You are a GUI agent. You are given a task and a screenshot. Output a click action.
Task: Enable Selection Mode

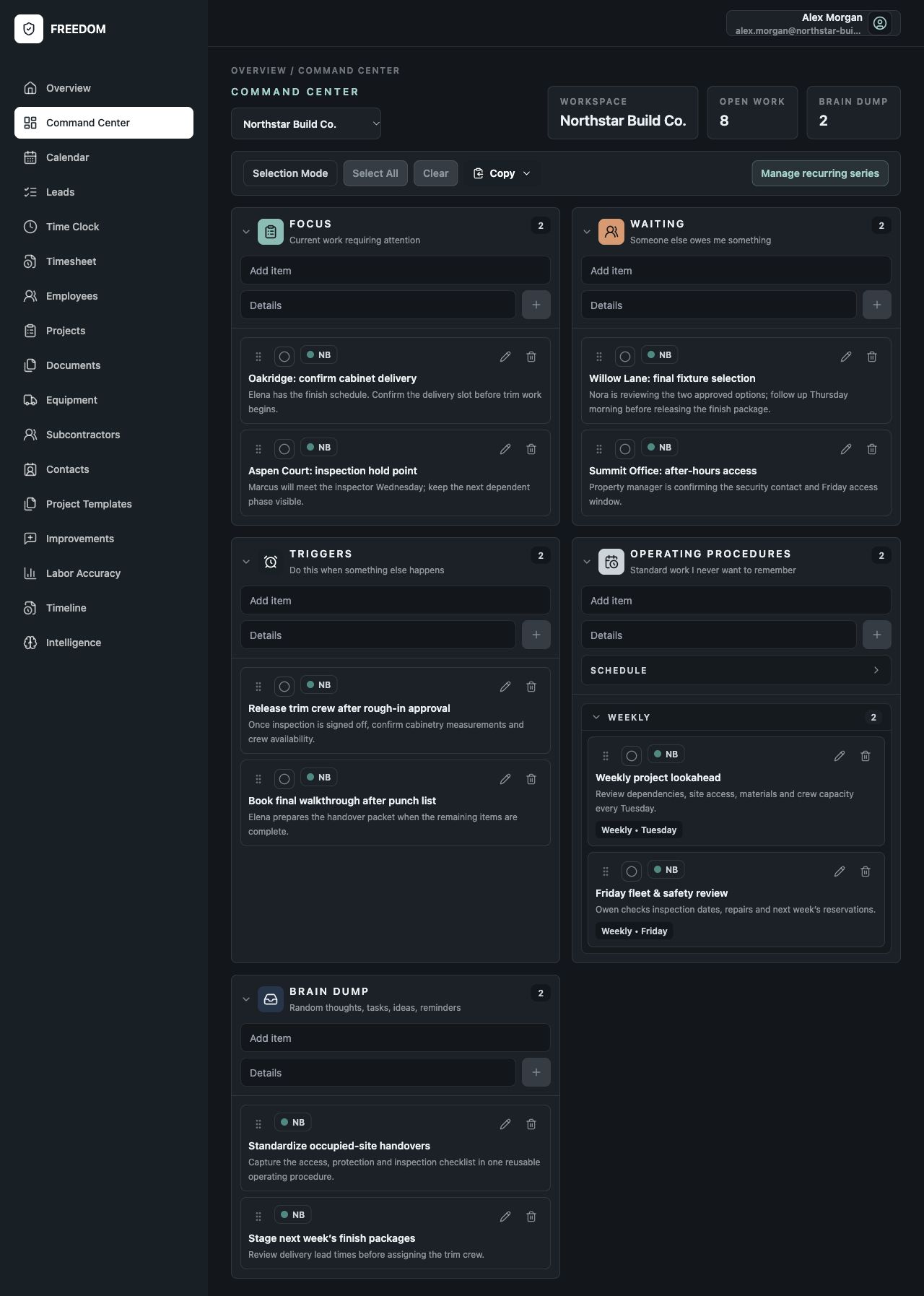pyautogui.click(x=290, y=173)
